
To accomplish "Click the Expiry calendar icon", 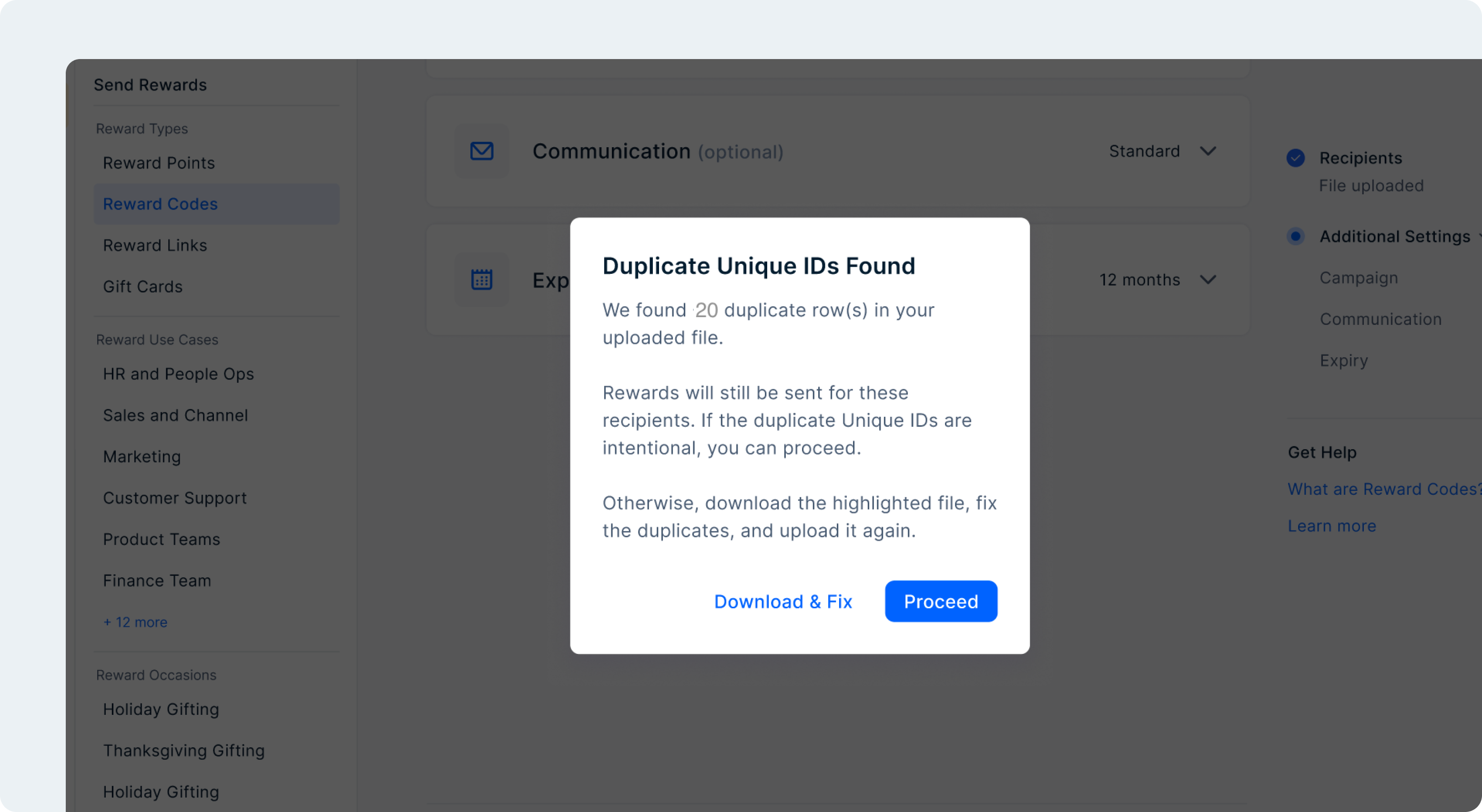I will click(x=482, y=280).
